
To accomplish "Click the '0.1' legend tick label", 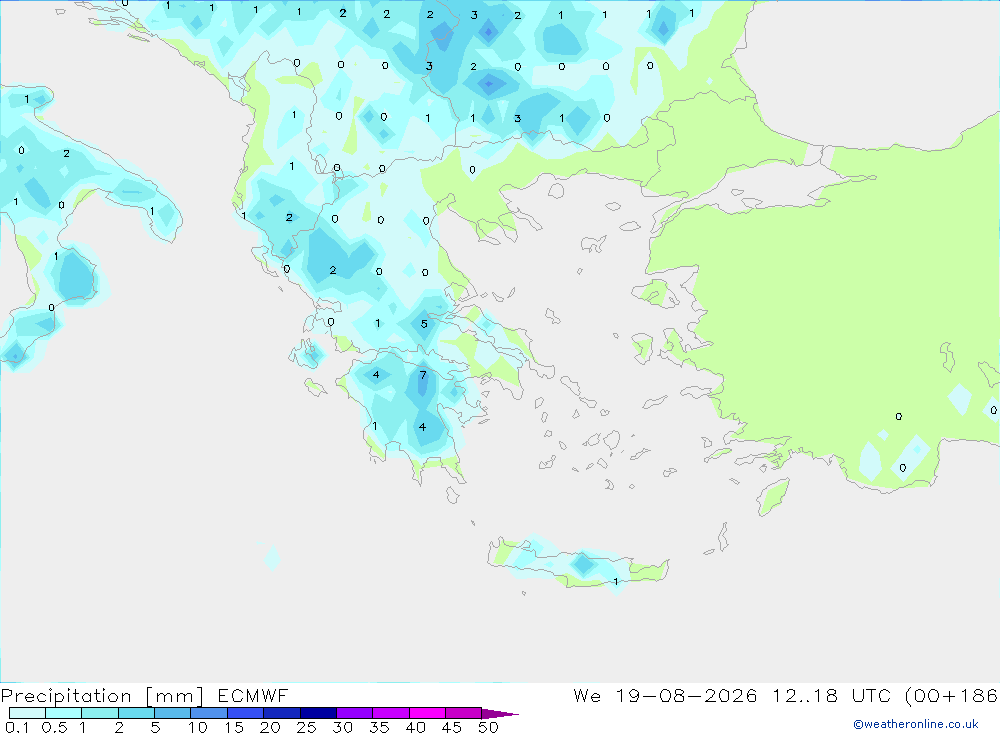I will (17, 727).
